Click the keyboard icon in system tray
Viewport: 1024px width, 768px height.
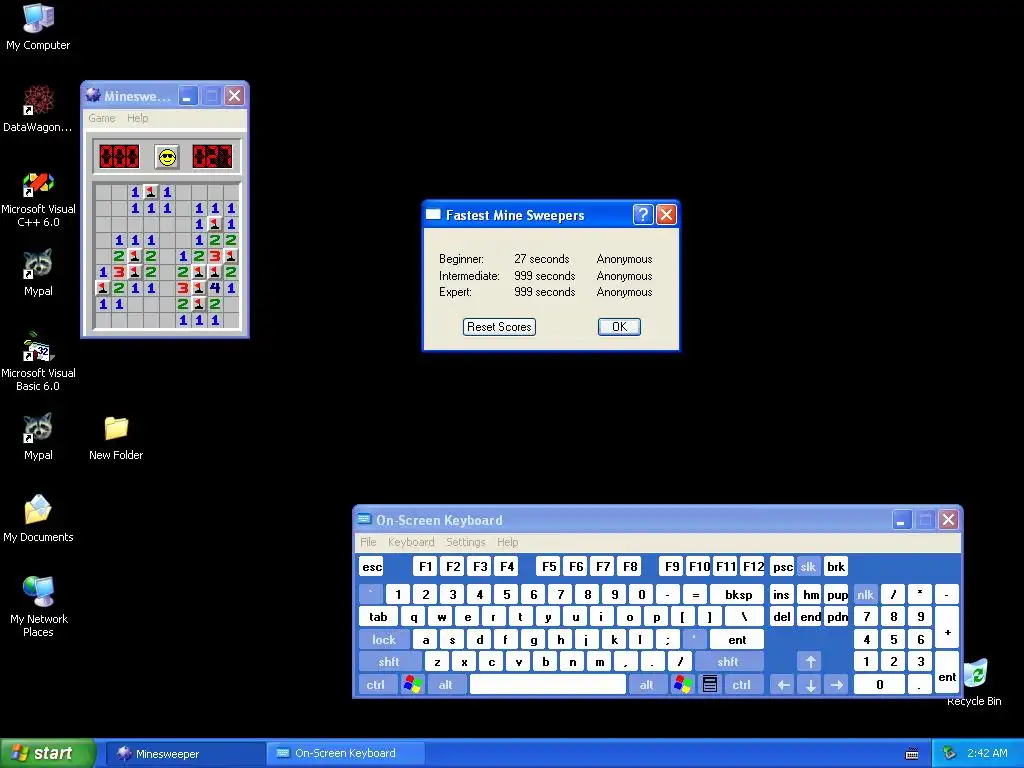point(912,754)
